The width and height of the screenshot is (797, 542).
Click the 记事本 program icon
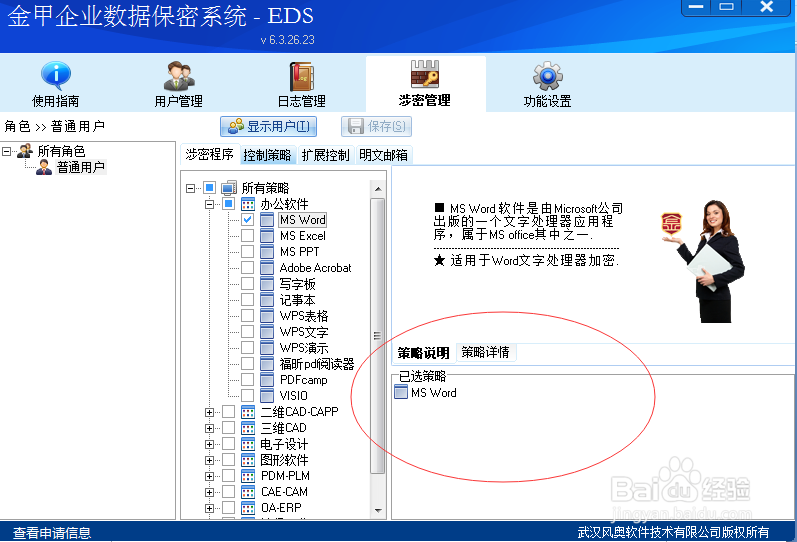click(x=267, y=300)
